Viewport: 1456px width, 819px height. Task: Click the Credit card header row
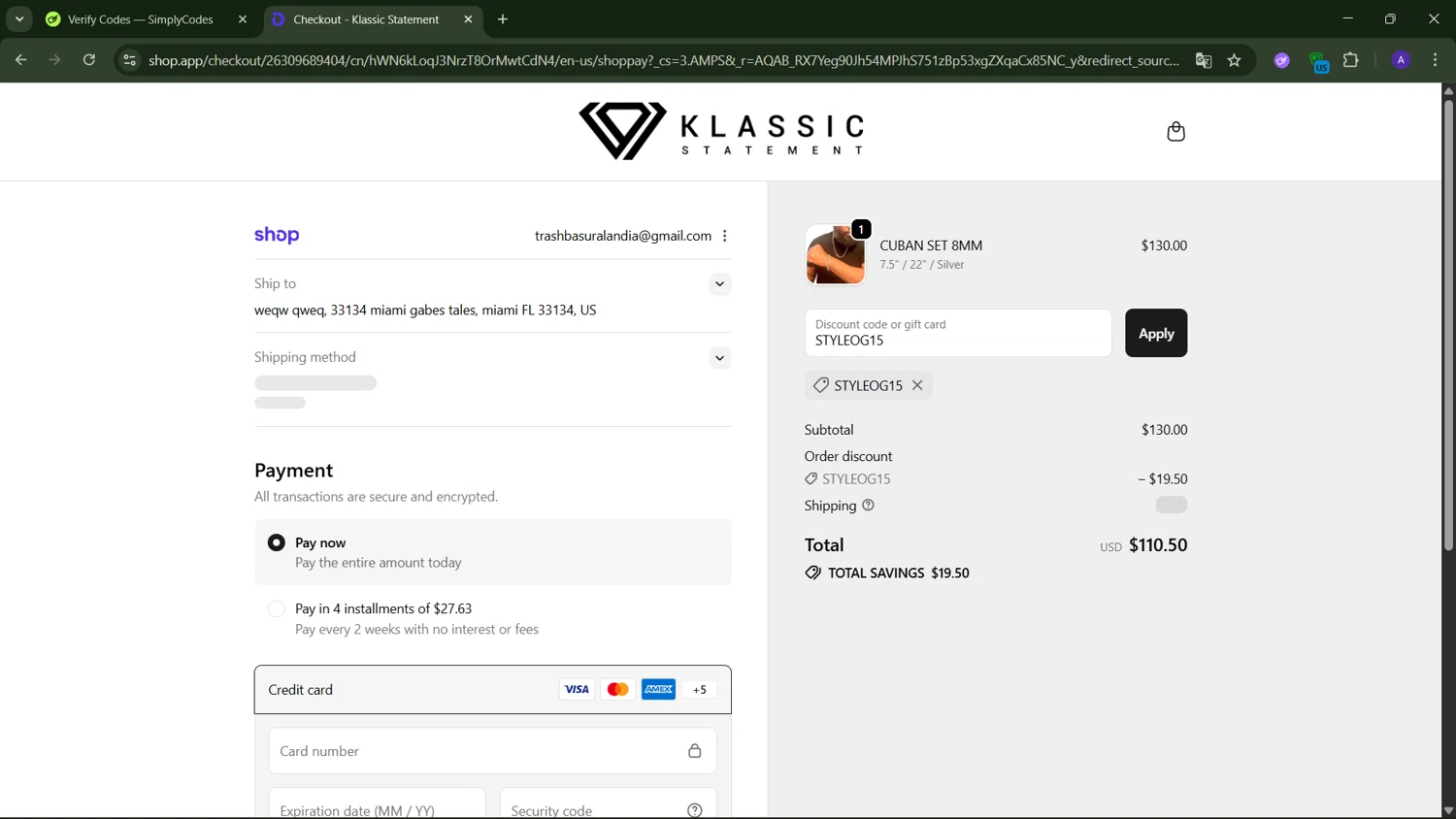coord(492,690)
